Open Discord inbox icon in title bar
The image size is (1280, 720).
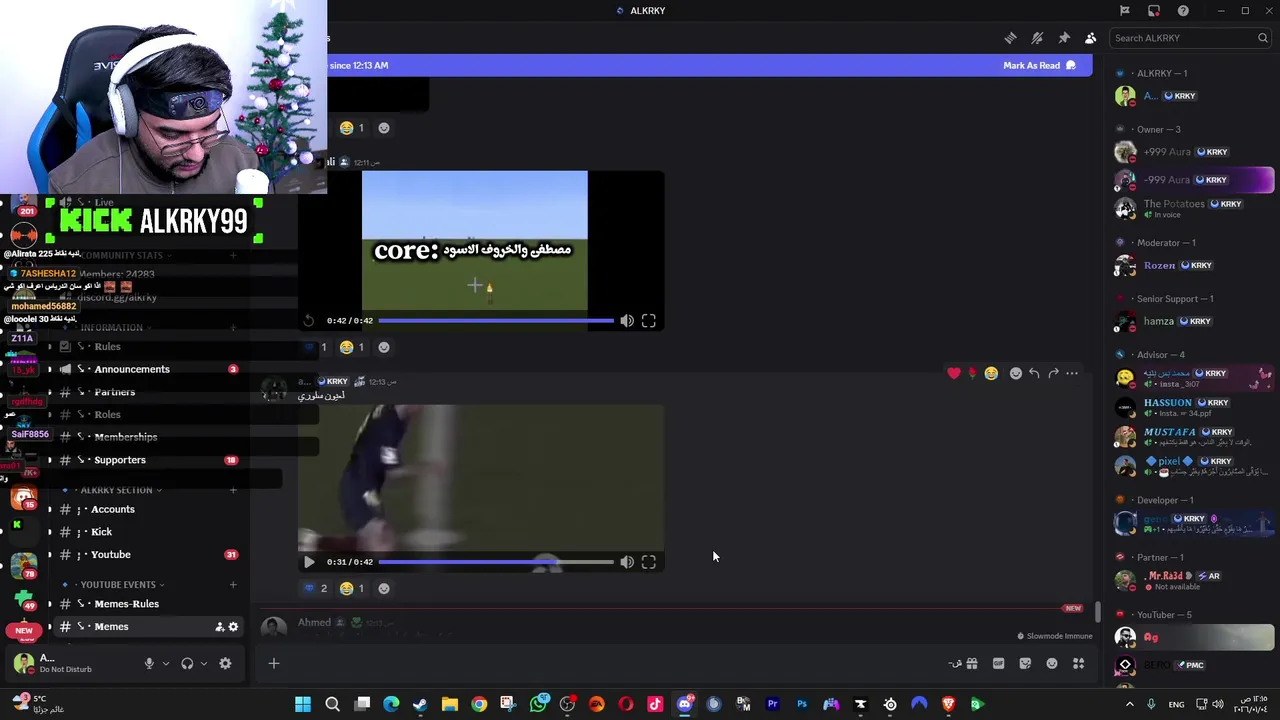[x=1154, y=11]
